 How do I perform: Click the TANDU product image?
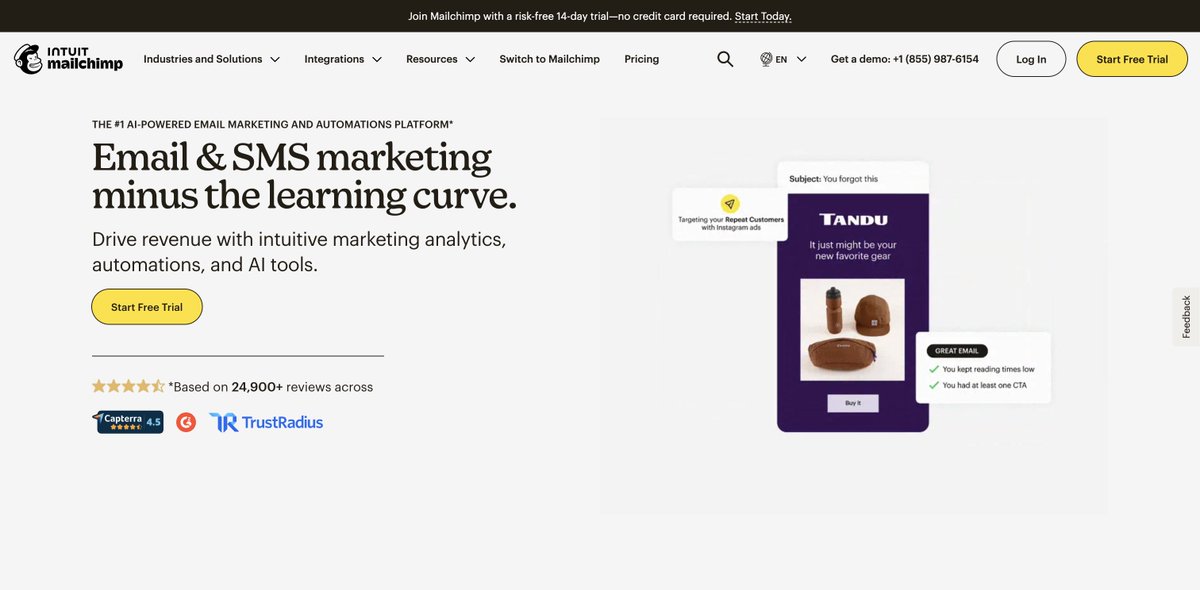click(853, 328)
